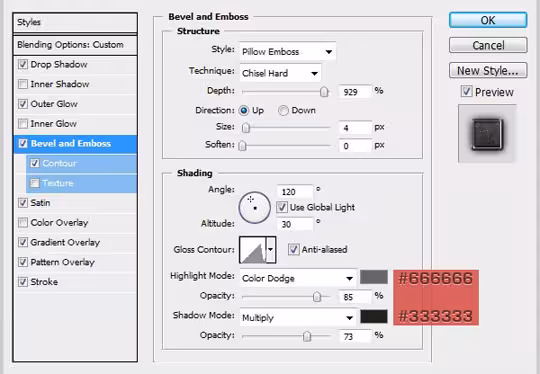
Task: Select the Satin effect label
Action: tap(40, 203)
